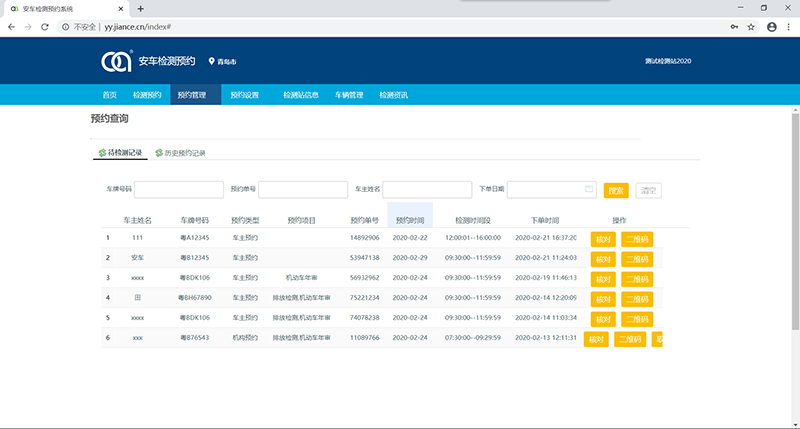Switch to 历史预约记录 tab
The image size is (800, 429).
click(181, 153)
